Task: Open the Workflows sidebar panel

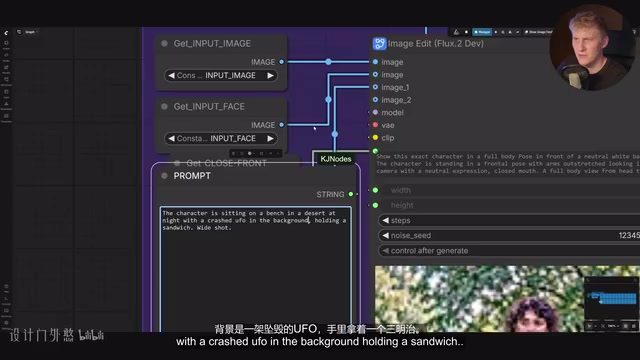Action: (6, 82)
